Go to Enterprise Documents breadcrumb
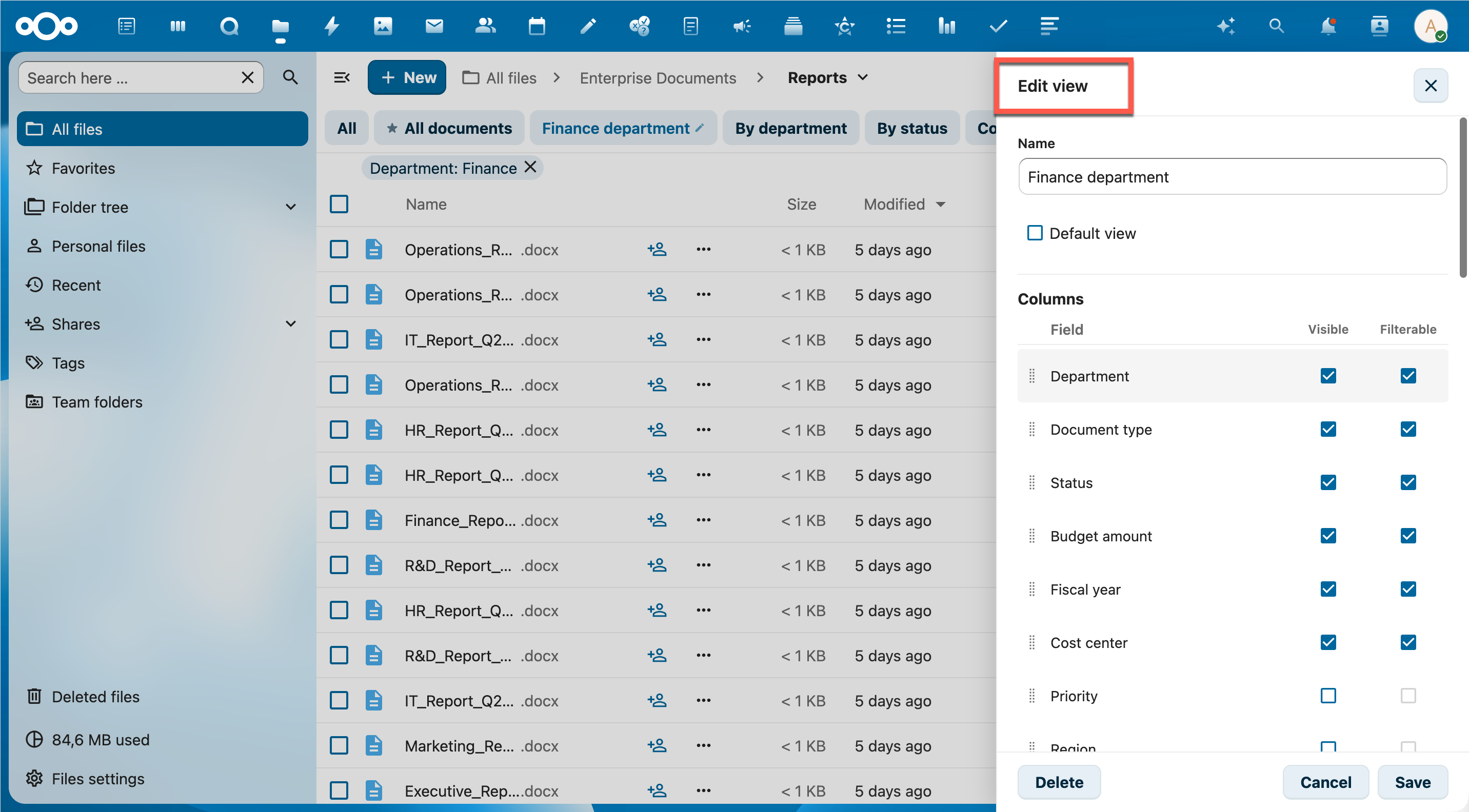The image size is (1469, 812). (x=658, y=77)
